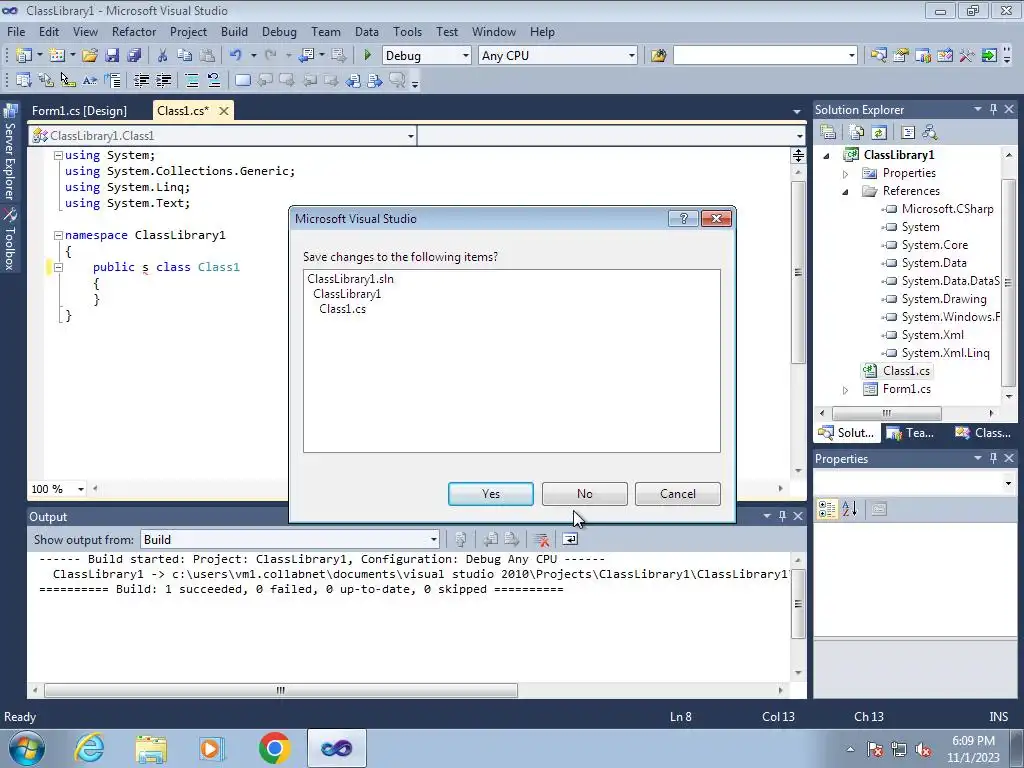Image resolution: width=1024 pixels, height=768 pixels.
Task: Open the Tools menu
Action: click(x=407, y=31)
